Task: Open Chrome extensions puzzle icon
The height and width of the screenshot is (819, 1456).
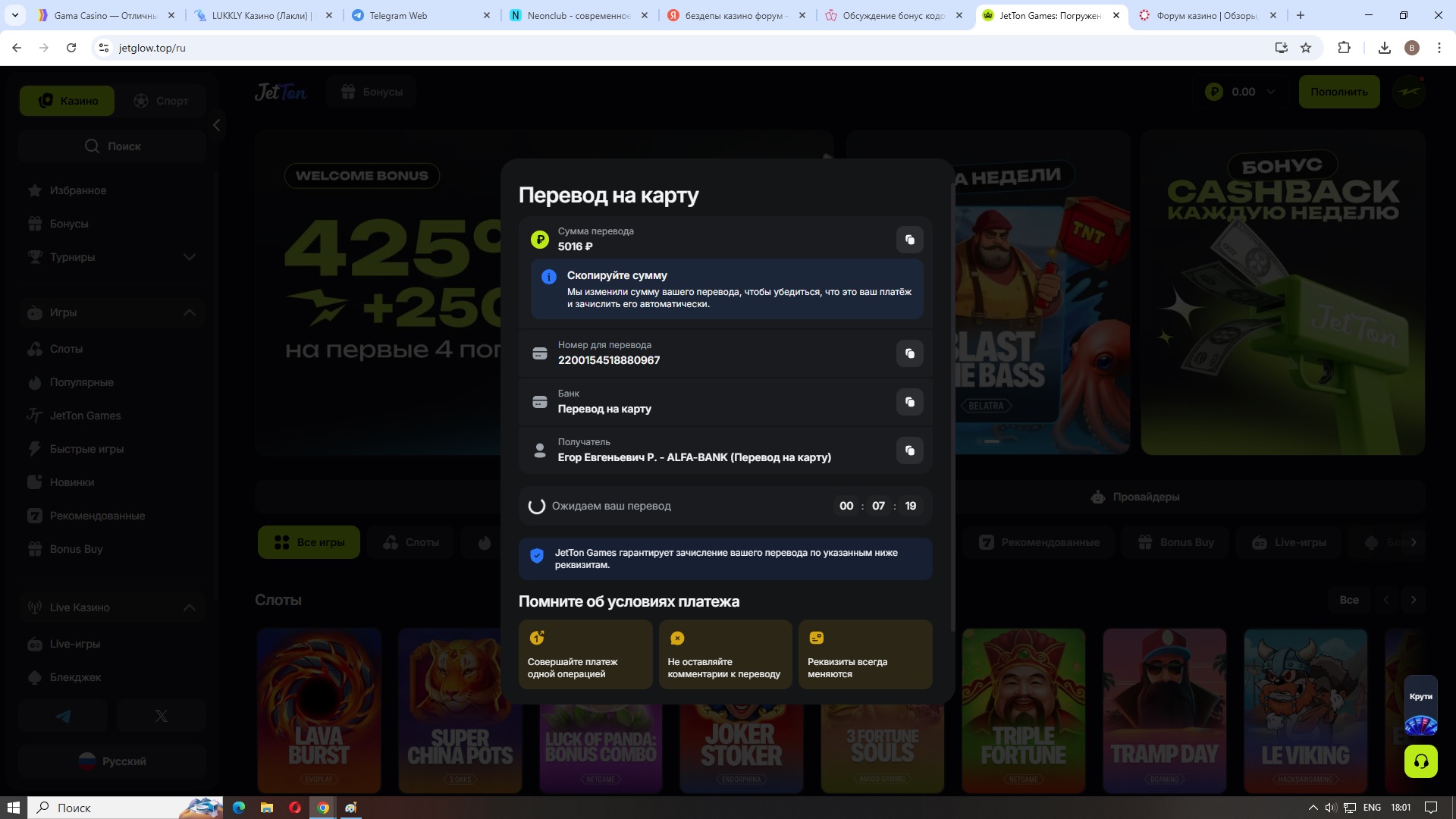Action: pos(1344,48)
